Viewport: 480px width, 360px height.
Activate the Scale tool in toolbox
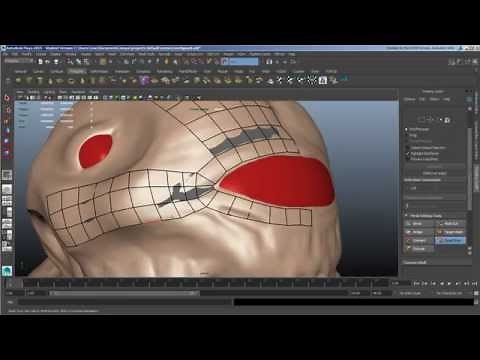(7, 152)
